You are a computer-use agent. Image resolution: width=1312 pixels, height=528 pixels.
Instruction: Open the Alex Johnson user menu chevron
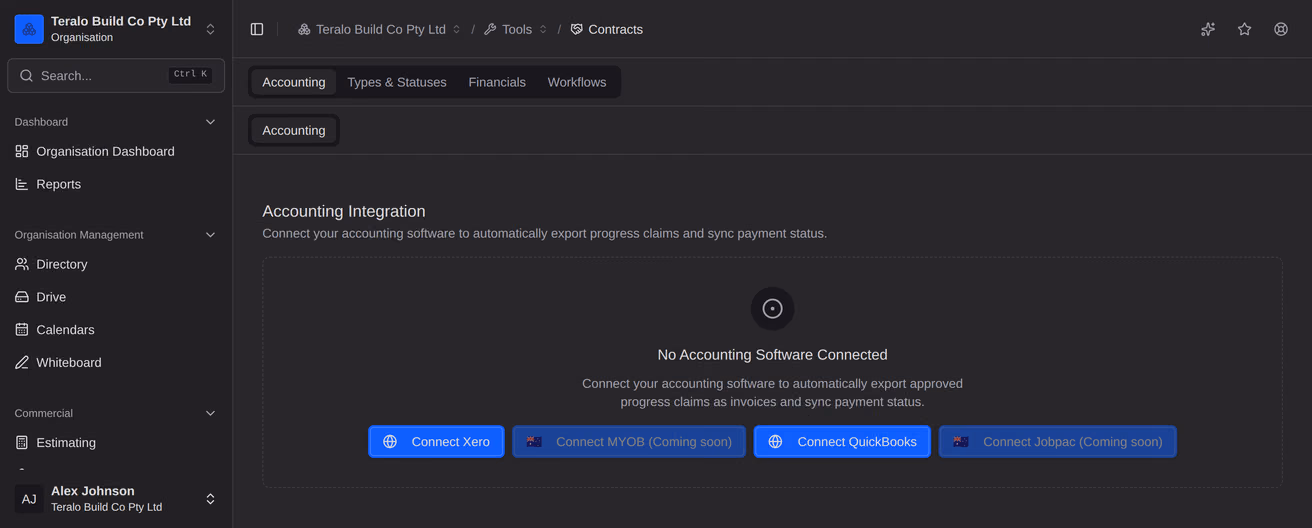pos(210,499)
